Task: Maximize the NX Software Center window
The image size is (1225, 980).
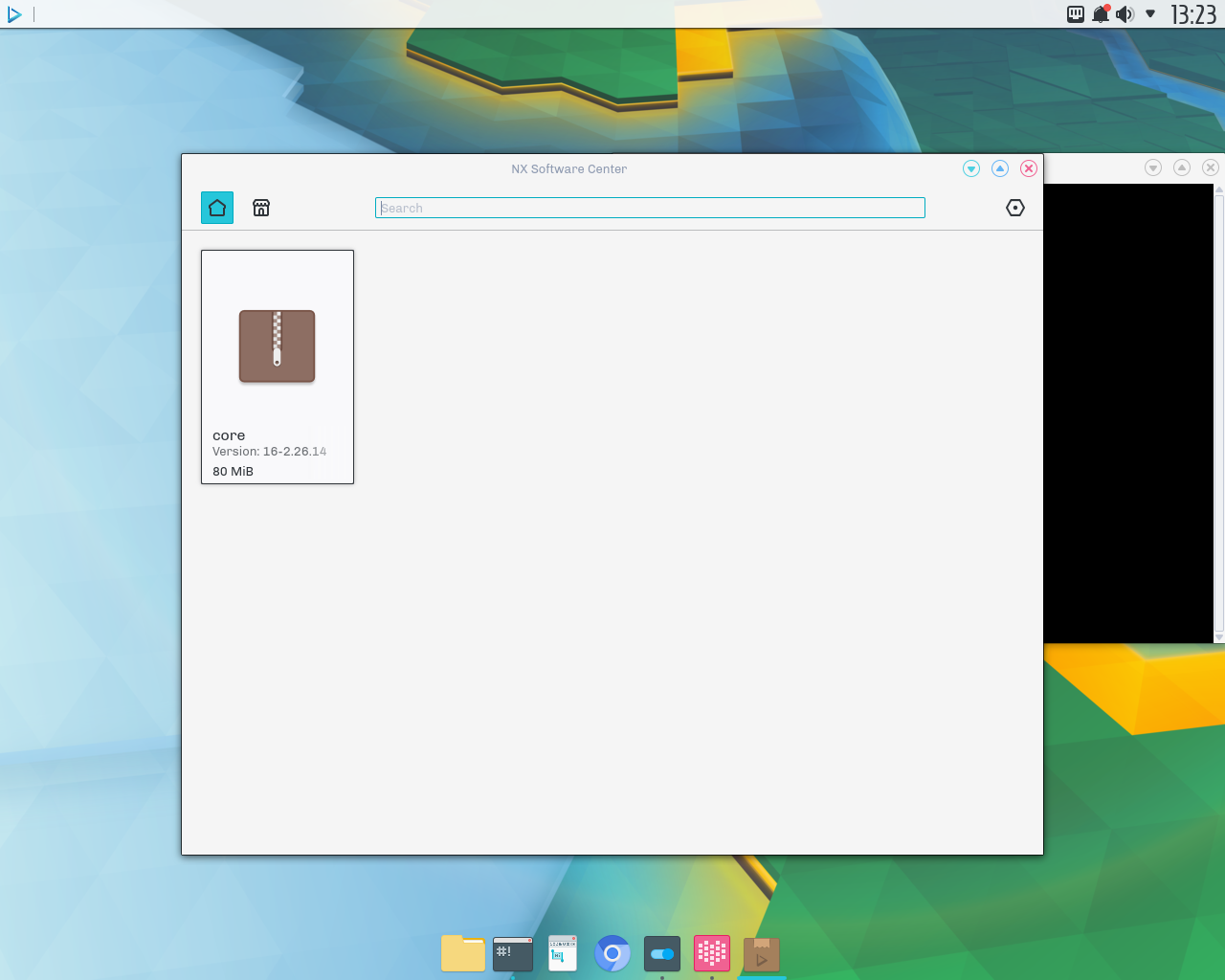Action: [1000, 168]
